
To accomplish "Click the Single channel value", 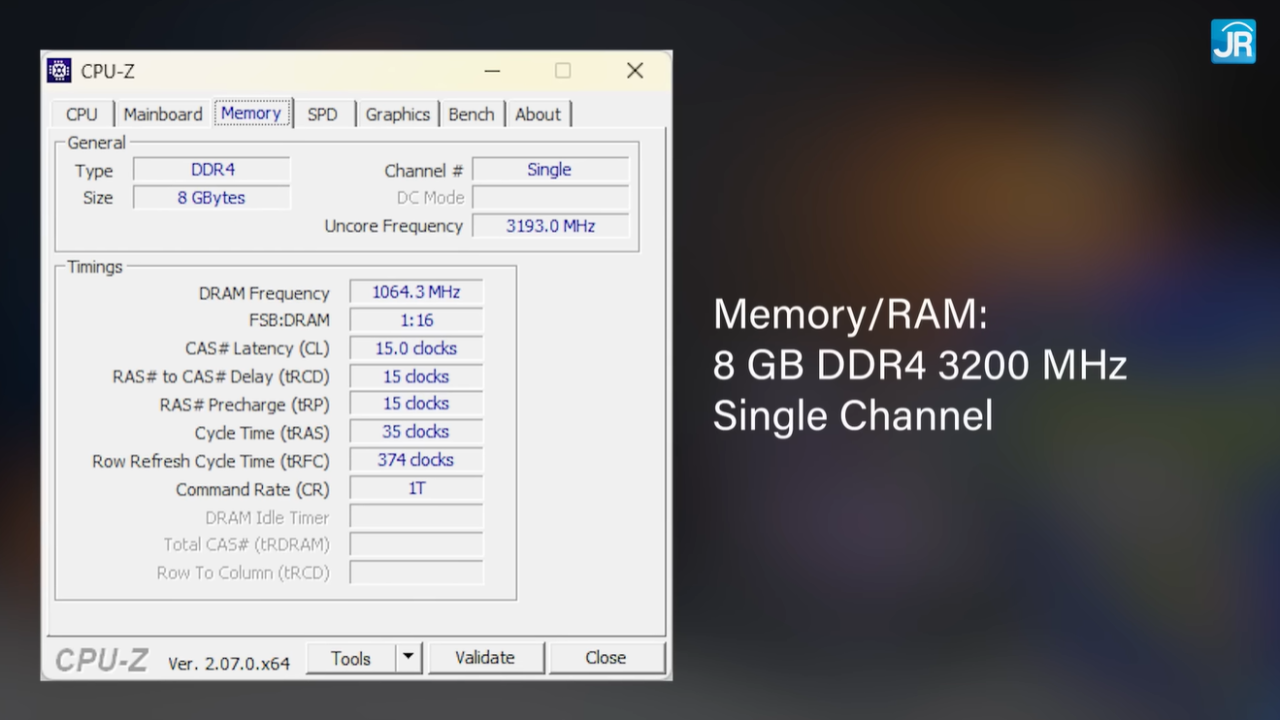I will pos(550,170).
